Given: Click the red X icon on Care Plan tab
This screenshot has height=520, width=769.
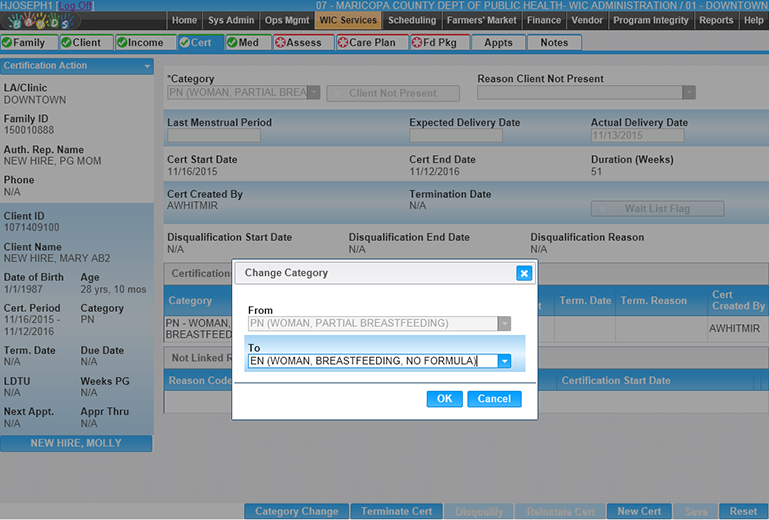Looking at the screenshot, I should (x=342, y=43).
